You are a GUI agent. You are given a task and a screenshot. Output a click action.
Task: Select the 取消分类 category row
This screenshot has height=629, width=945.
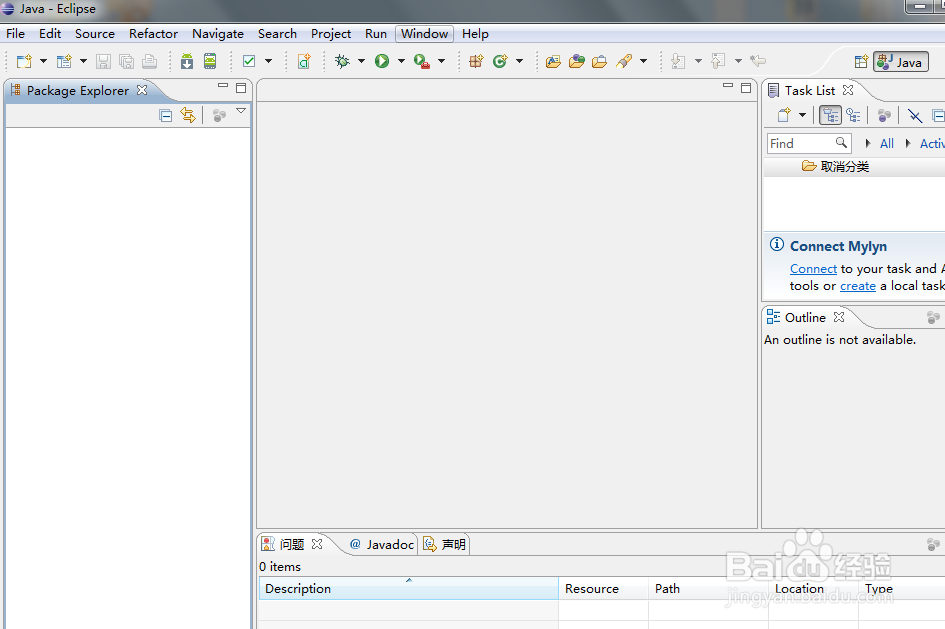click(x=855, y=167)
